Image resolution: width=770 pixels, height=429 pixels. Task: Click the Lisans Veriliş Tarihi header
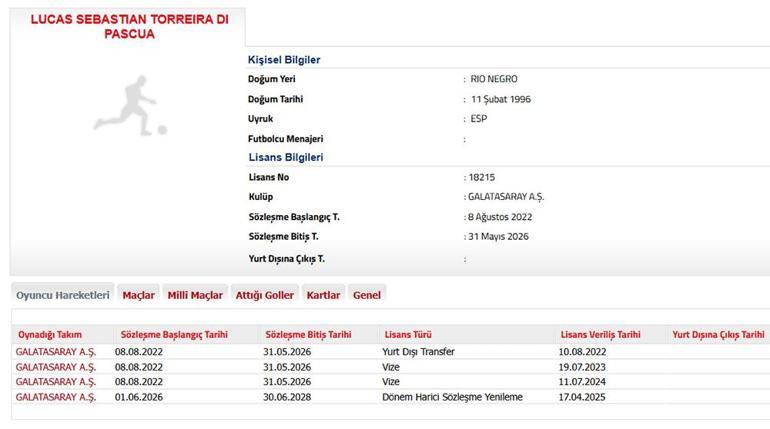(601, 335)
